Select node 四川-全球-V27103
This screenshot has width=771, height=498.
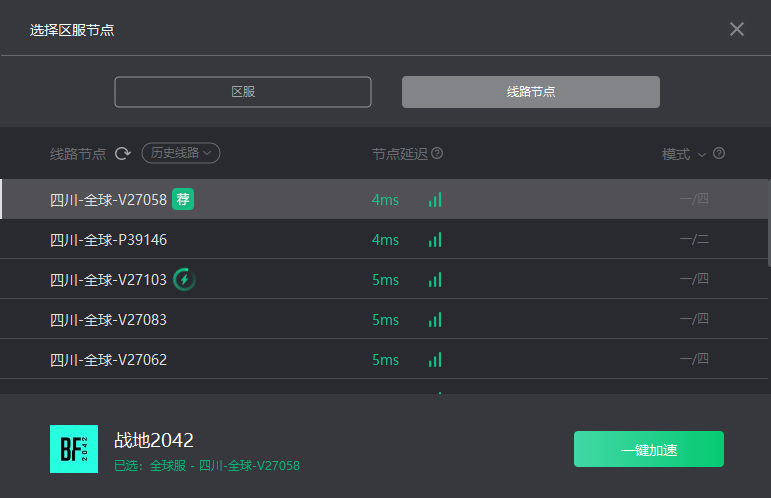[384, 279]
